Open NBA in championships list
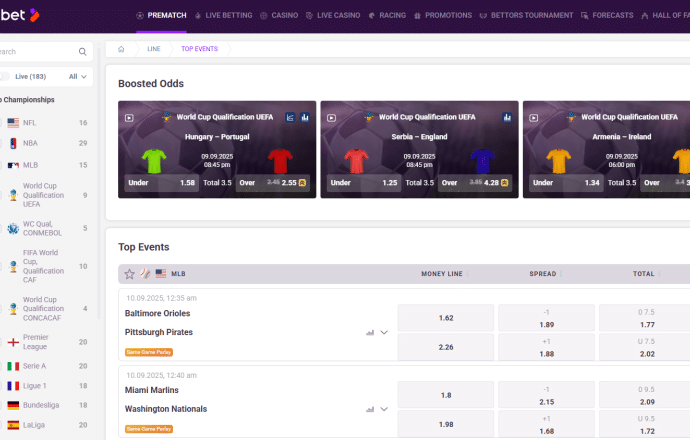 pos(30,143)
